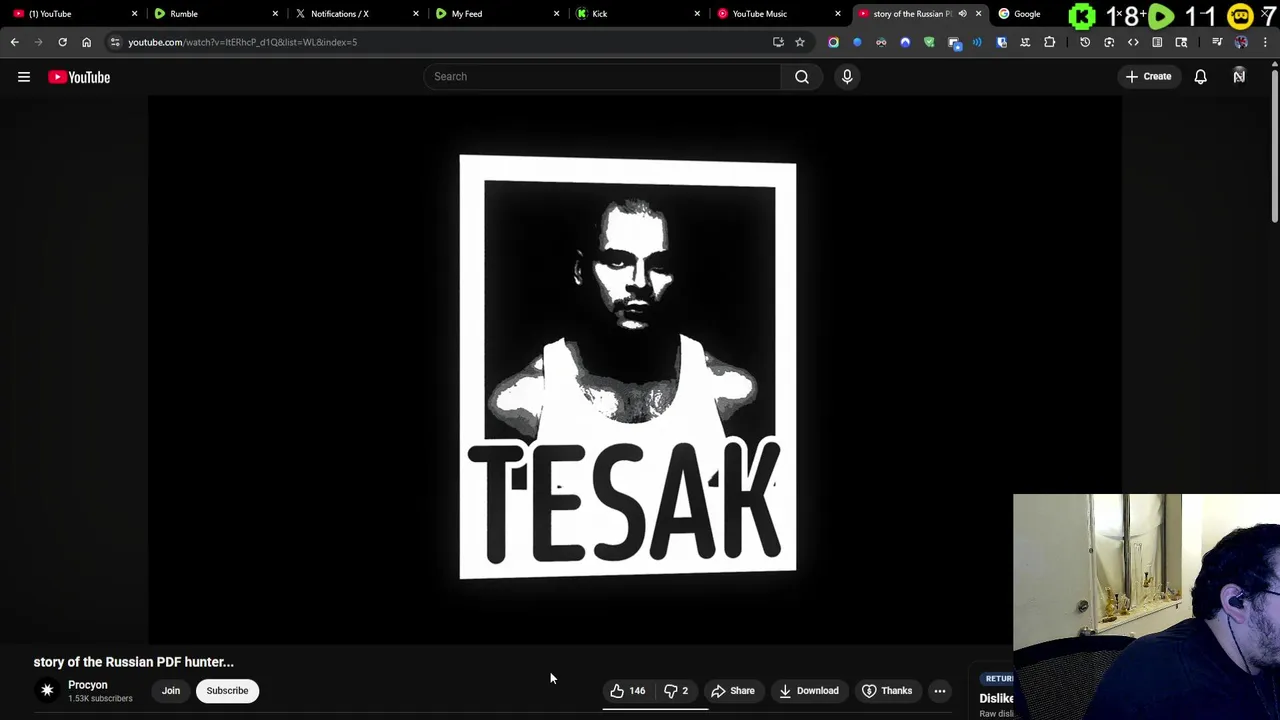Open the code brackets extension icon
The width and height of the screenshot is (1280, 720).
[1133, 42]
